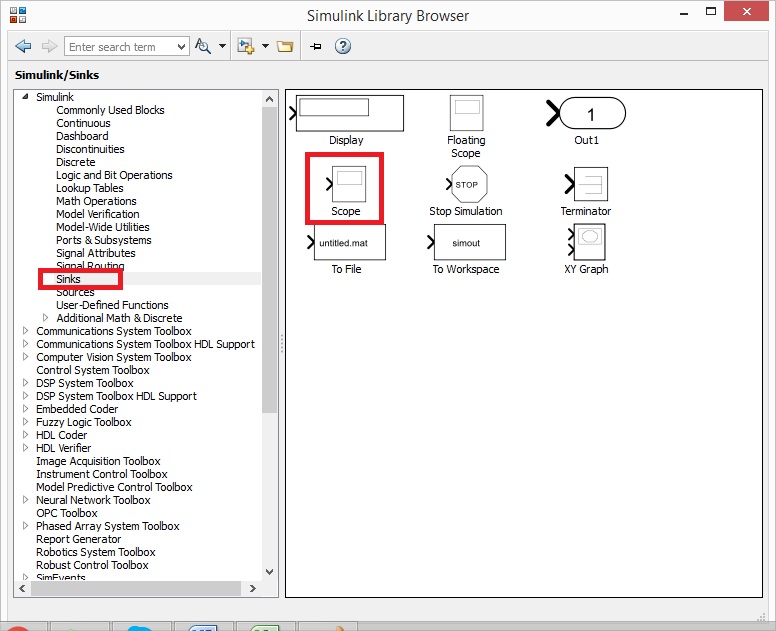Select Image Acquisition Toolbox
The width and height of the screenshot is (776, 631).
point(98,461)
